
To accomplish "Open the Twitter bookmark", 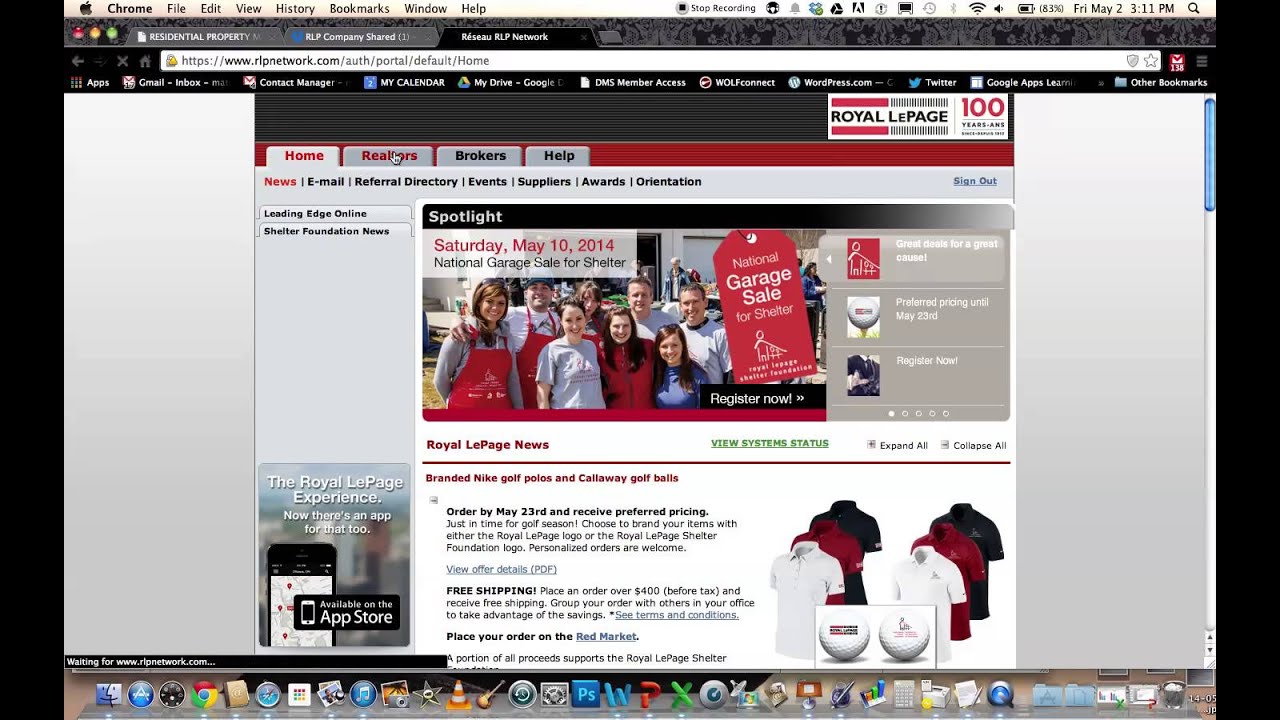I will point(932,83).
